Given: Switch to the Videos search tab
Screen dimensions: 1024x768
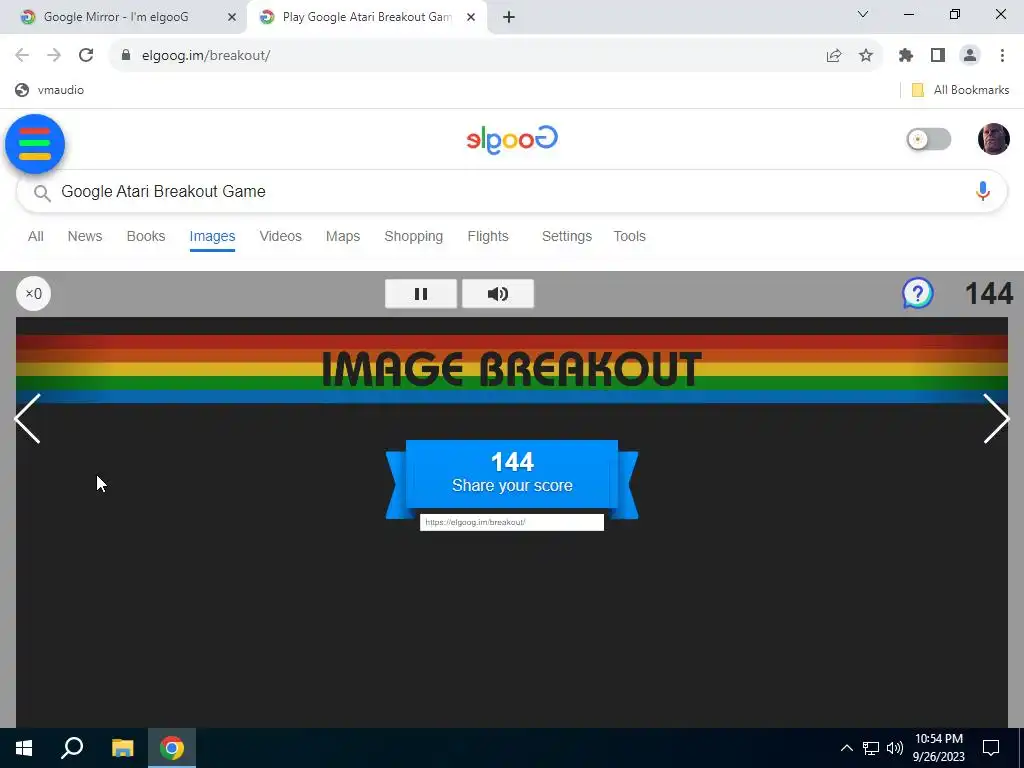Looking at the screenshot, I should click(x=280, y=236).
